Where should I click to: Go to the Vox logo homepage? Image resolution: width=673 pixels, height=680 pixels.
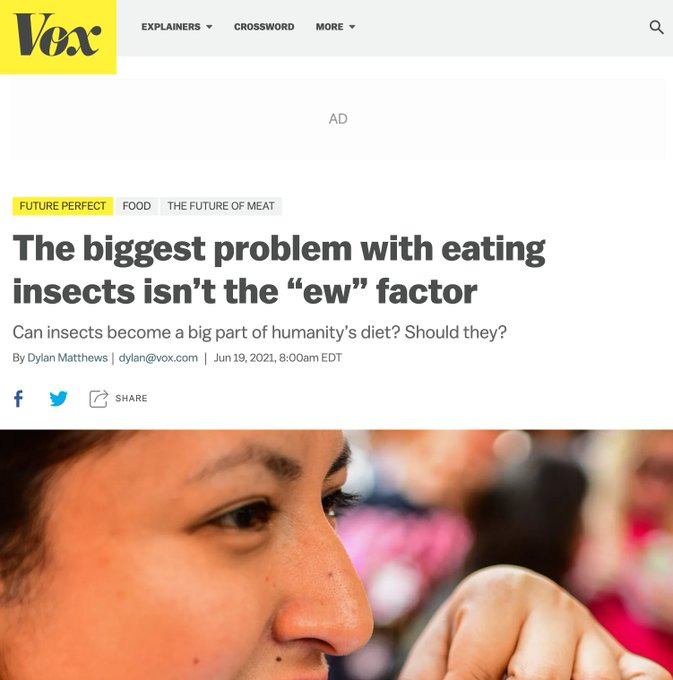58,36
